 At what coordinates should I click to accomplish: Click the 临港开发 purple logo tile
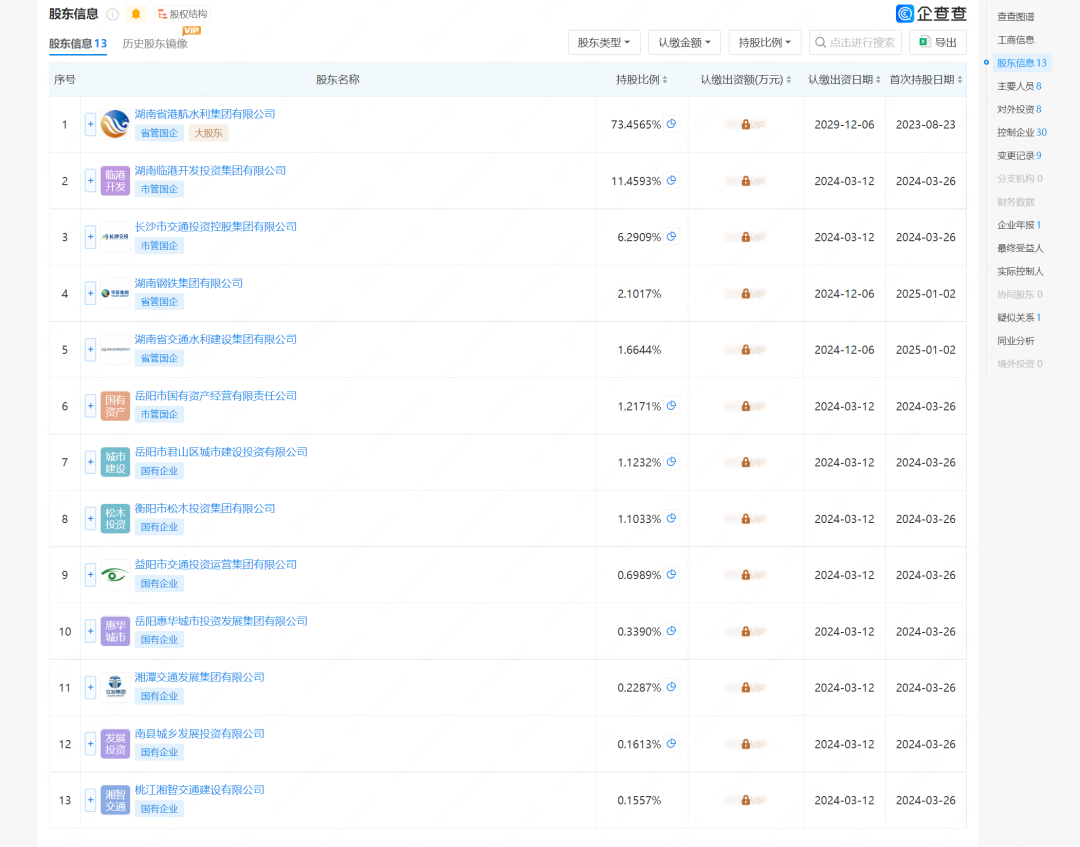coord(115,181)
